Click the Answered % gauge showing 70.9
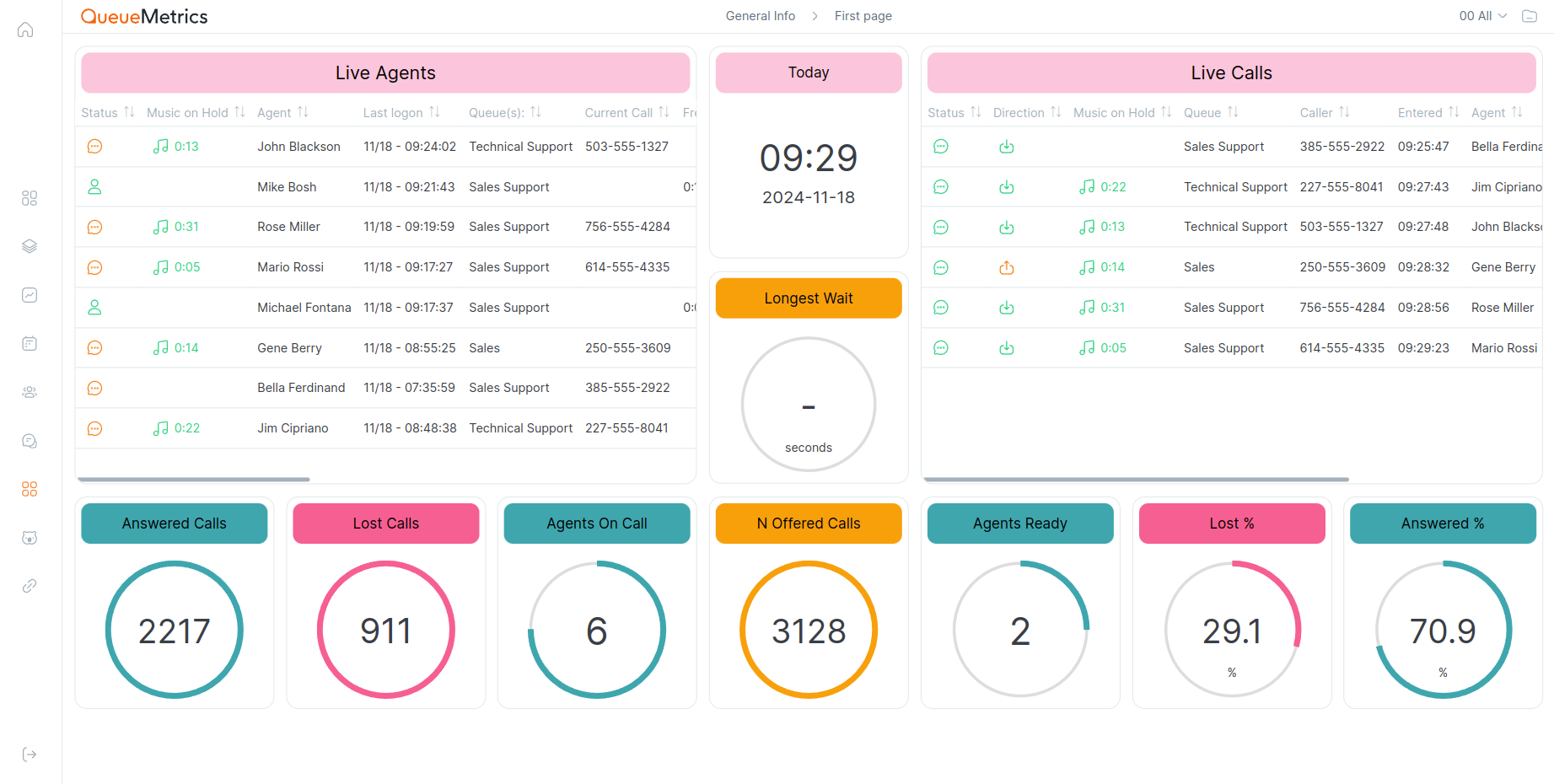The height and width of the screenshot is (784, 1554). (1443, 630)
